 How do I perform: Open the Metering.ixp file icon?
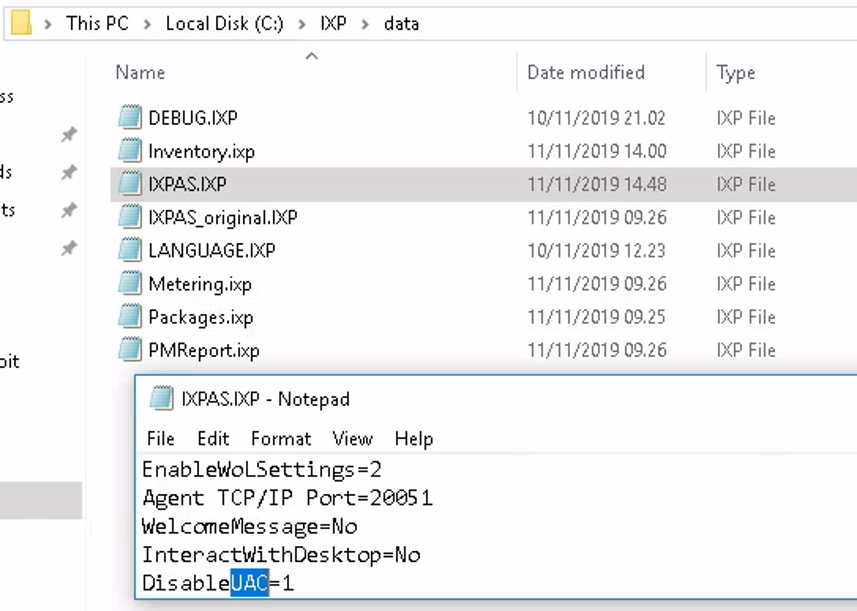coord(129,284)
